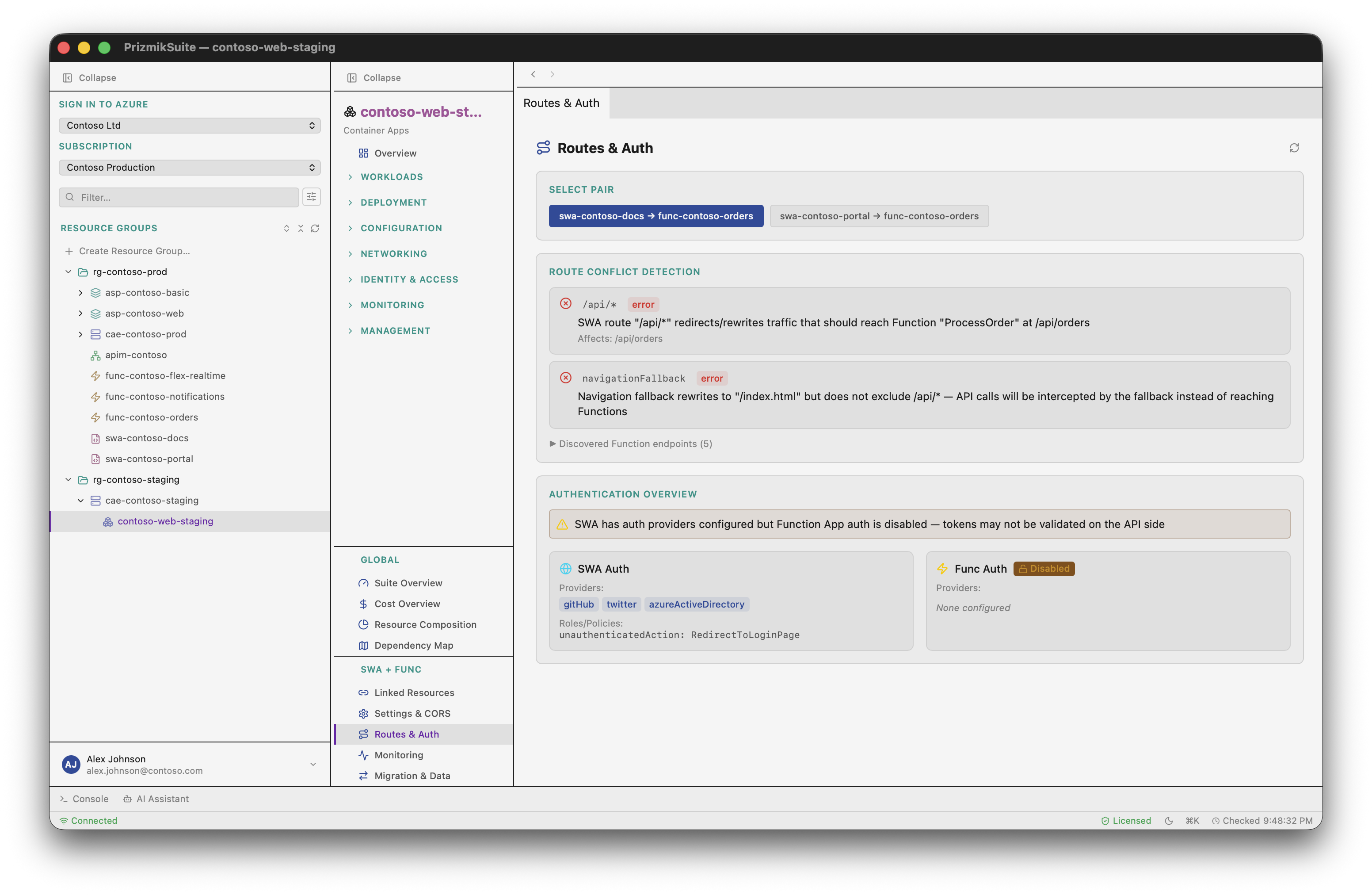Open Cost Overview
Viewport: 1372px width, 895px height.
click(424, 604)
